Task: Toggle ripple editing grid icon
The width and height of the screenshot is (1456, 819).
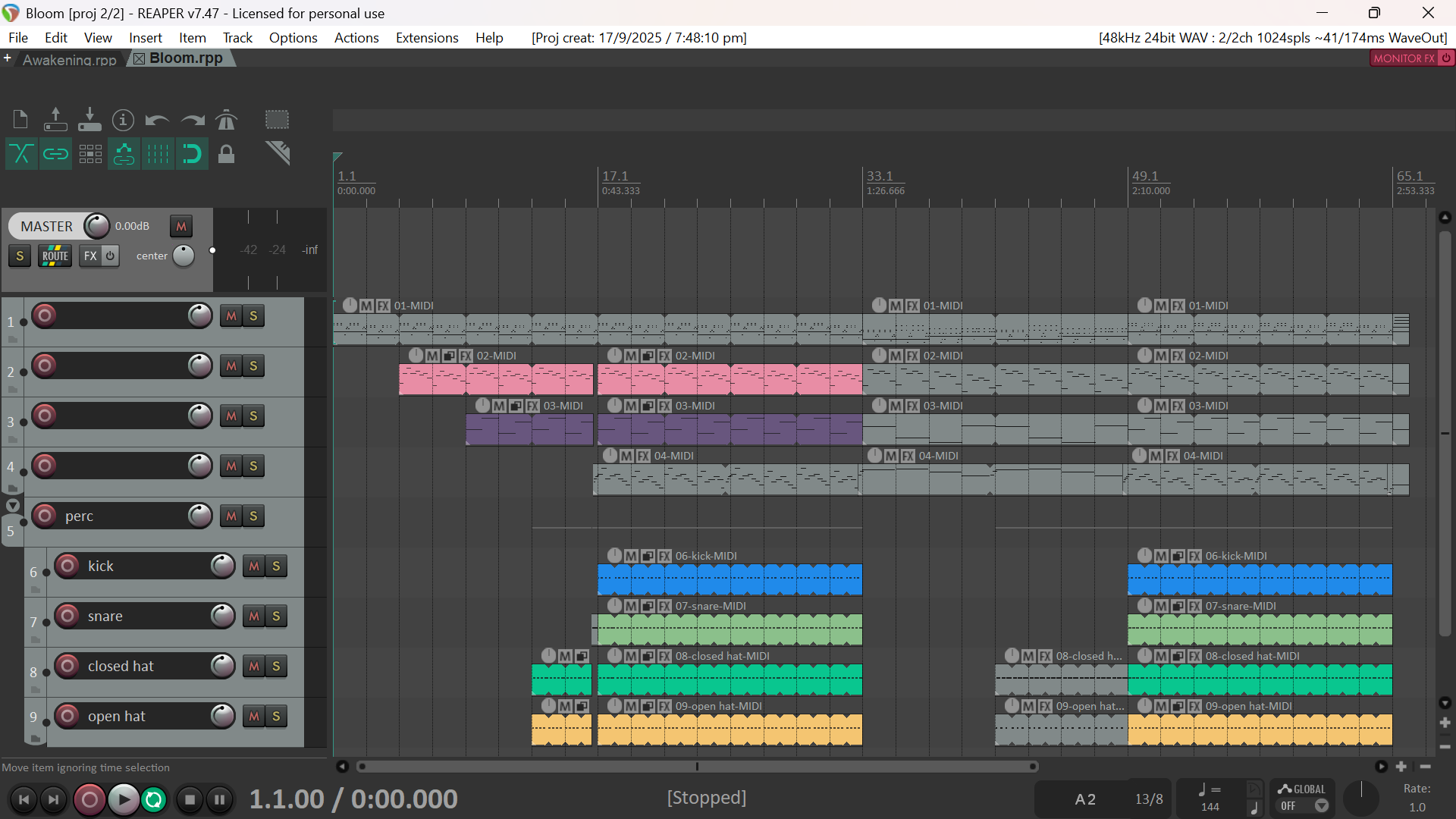Action: coord(90,154)
